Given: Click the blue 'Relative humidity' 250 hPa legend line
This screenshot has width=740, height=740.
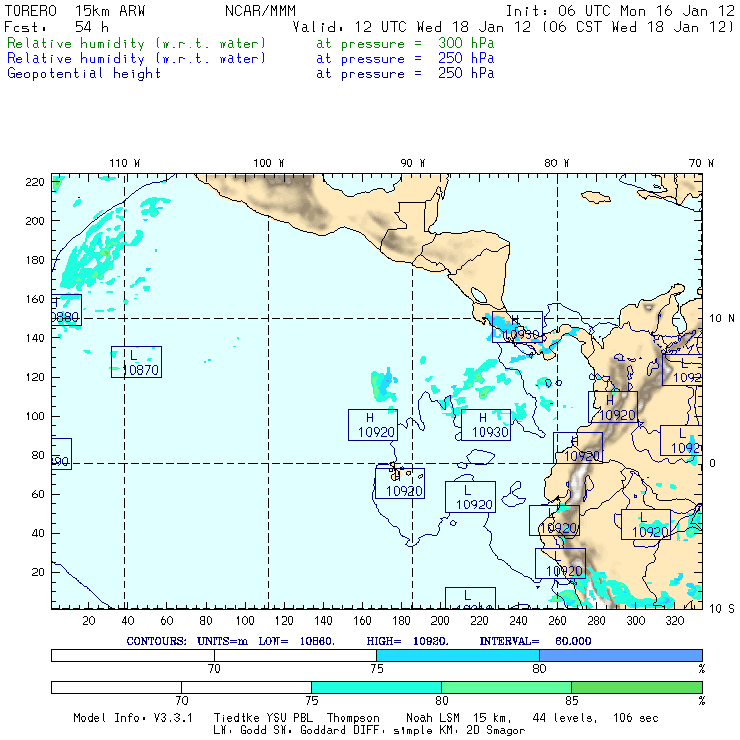Looking at the screenshot, I should 251,59.
